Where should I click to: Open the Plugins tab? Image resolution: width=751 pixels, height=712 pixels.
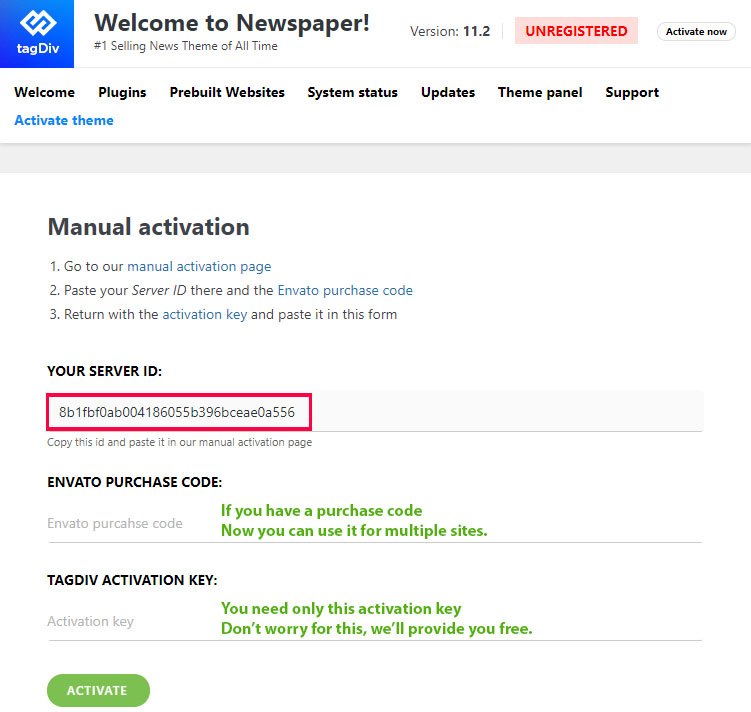[122, 92]
